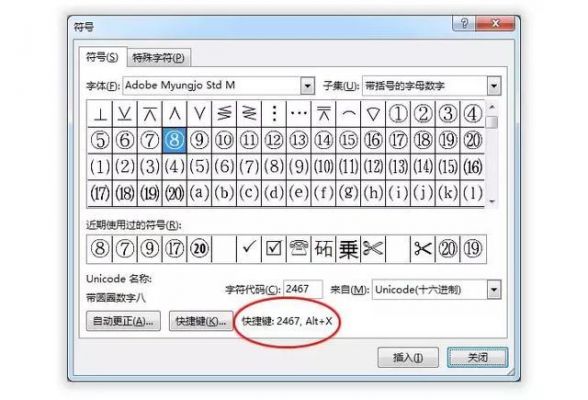Viewport: 588px width, 400px height.
Task: Select circled number ⑩ in the grid
Action: click(224, 140)
